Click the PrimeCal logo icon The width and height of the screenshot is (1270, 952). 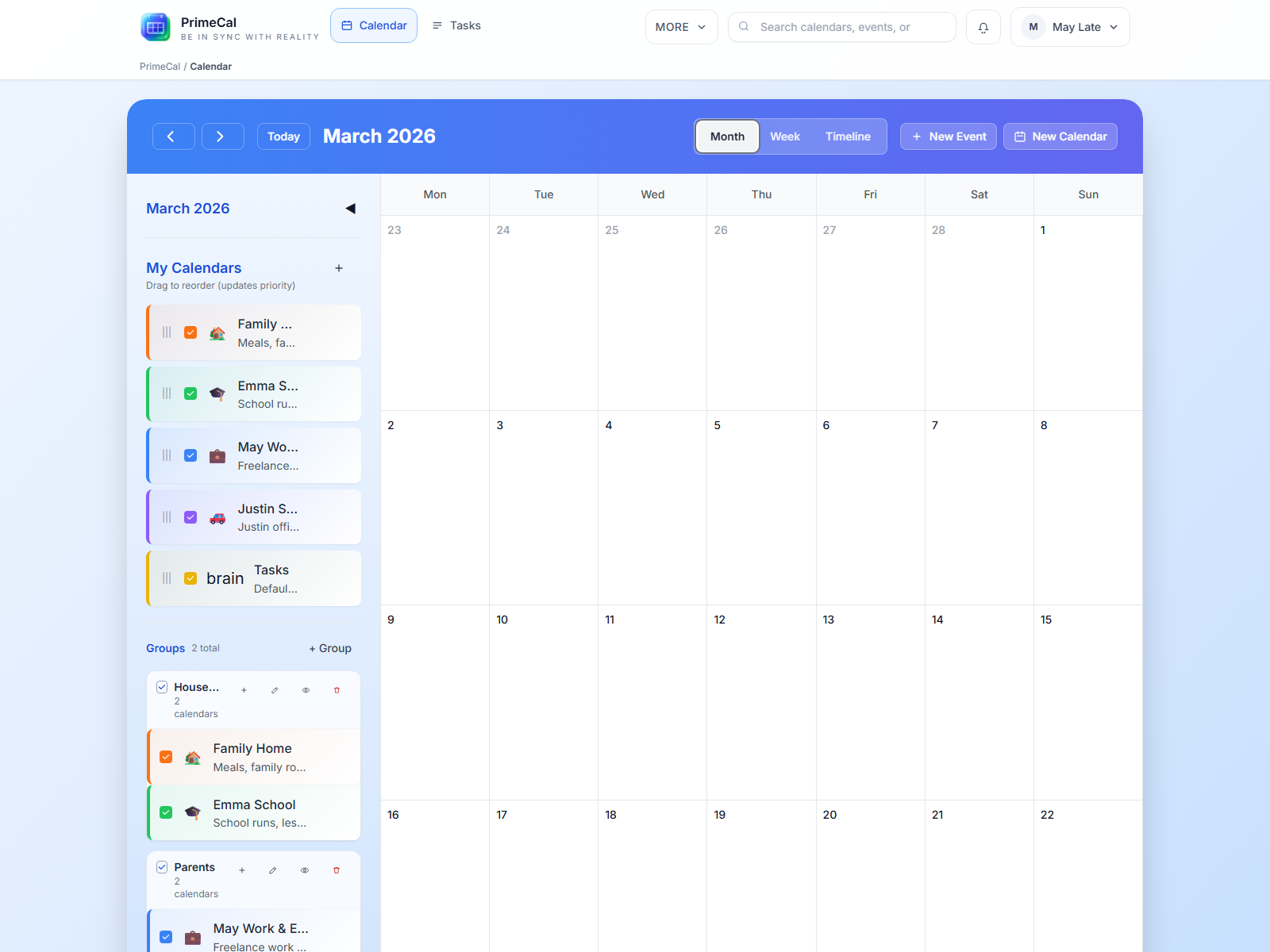(x=156, y=26)
